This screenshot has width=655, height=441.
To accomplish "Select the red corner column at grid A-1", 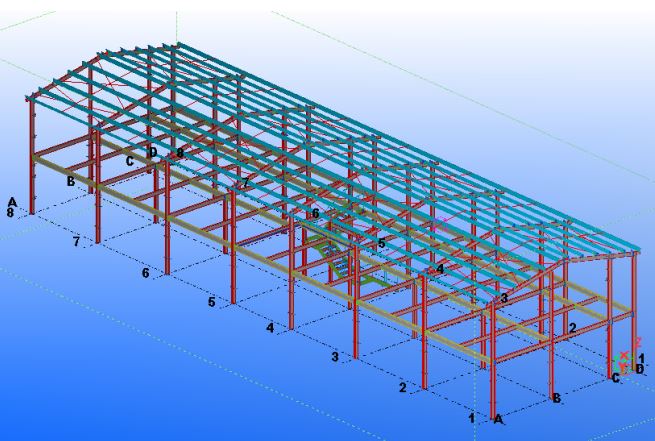I will tap(490, 360).
